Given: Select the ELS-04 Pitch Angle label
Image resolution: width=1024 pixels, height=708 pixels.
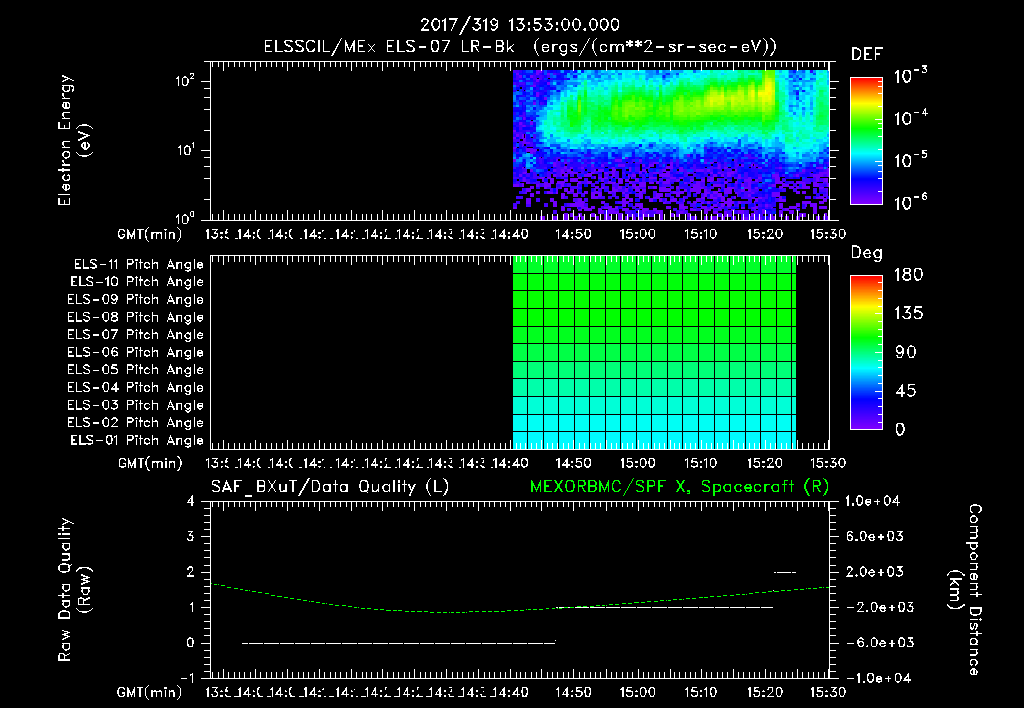Looking at the screenshot, I should click(x=135, y=387).
